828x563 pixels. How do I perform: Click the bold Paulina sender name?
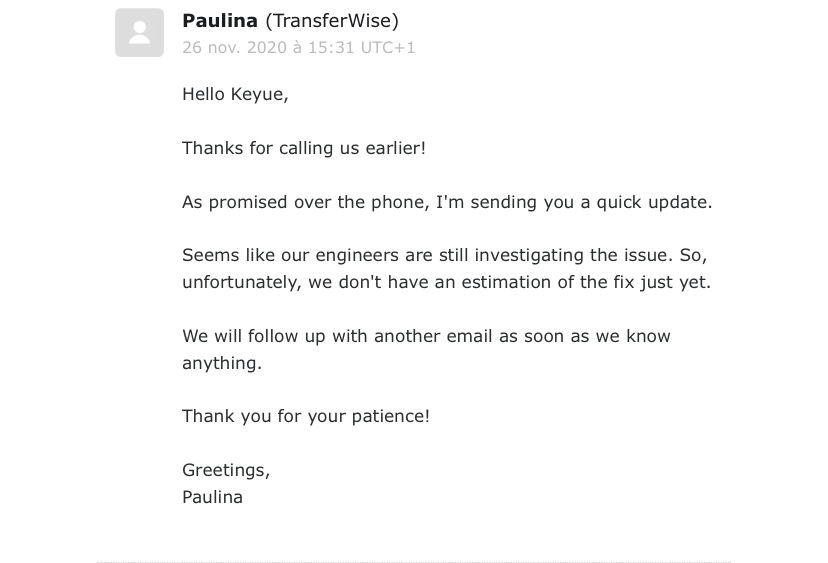coord(220,21)
